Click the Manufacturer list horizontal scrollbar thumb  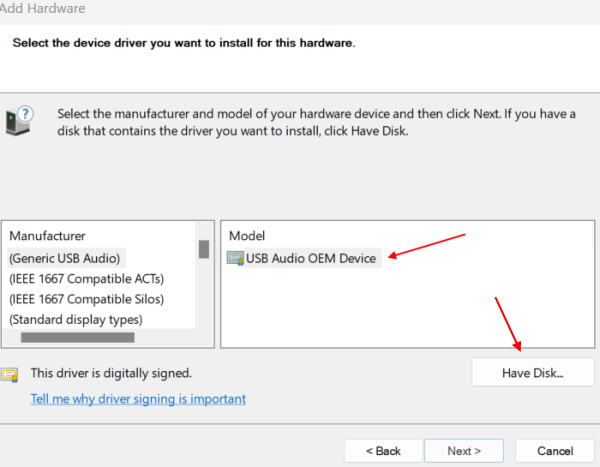point(78,337)
